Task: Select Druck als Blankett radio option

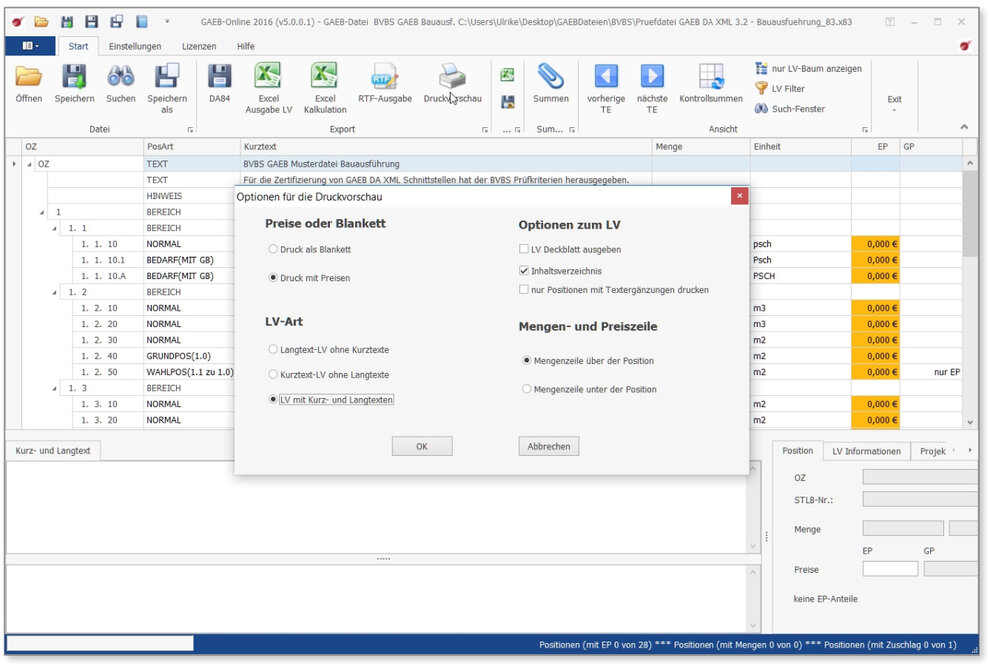Action: [273, 249]
